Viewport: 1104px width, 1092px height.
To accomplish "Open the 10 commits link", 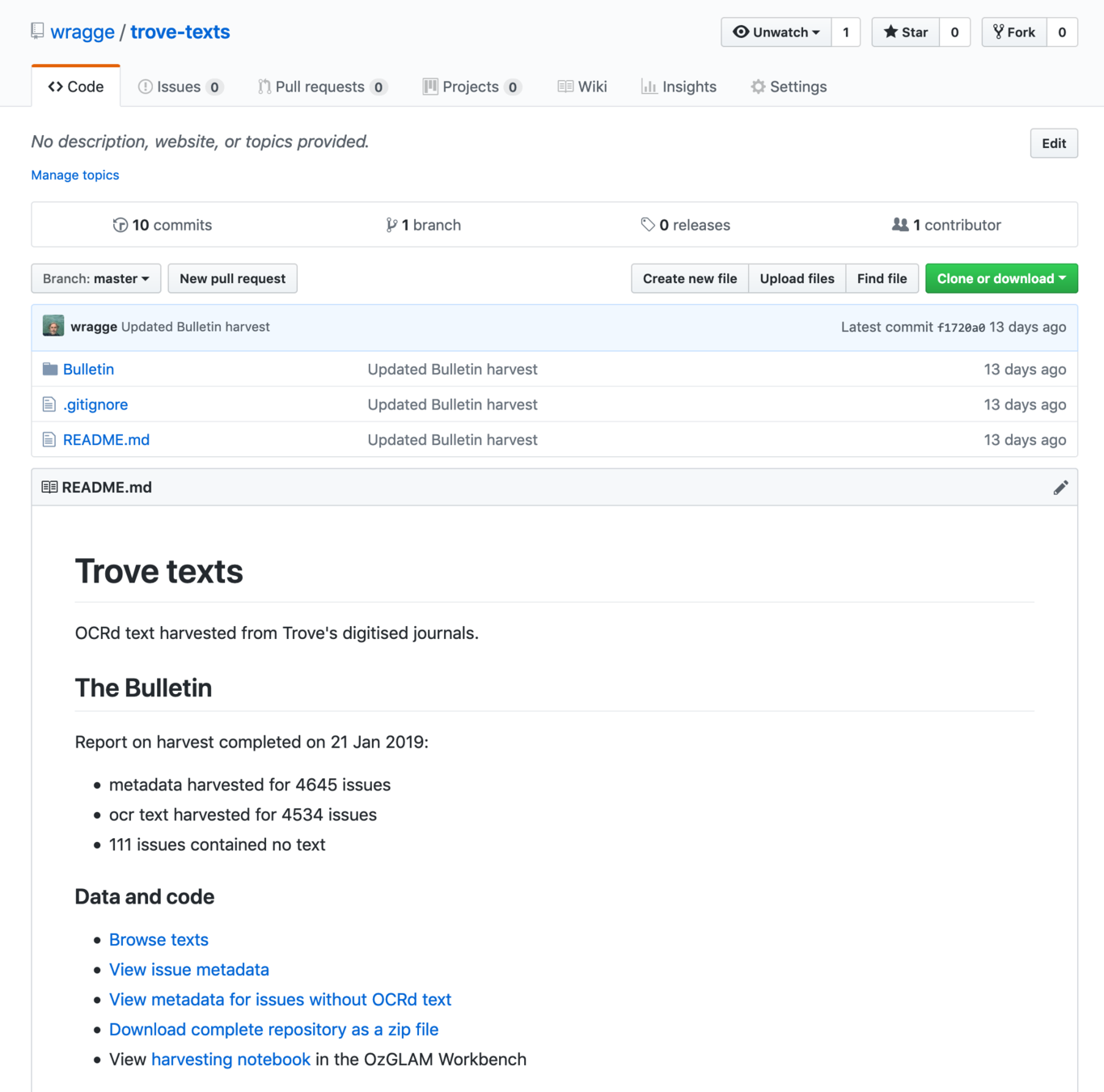I will (163, 225).
